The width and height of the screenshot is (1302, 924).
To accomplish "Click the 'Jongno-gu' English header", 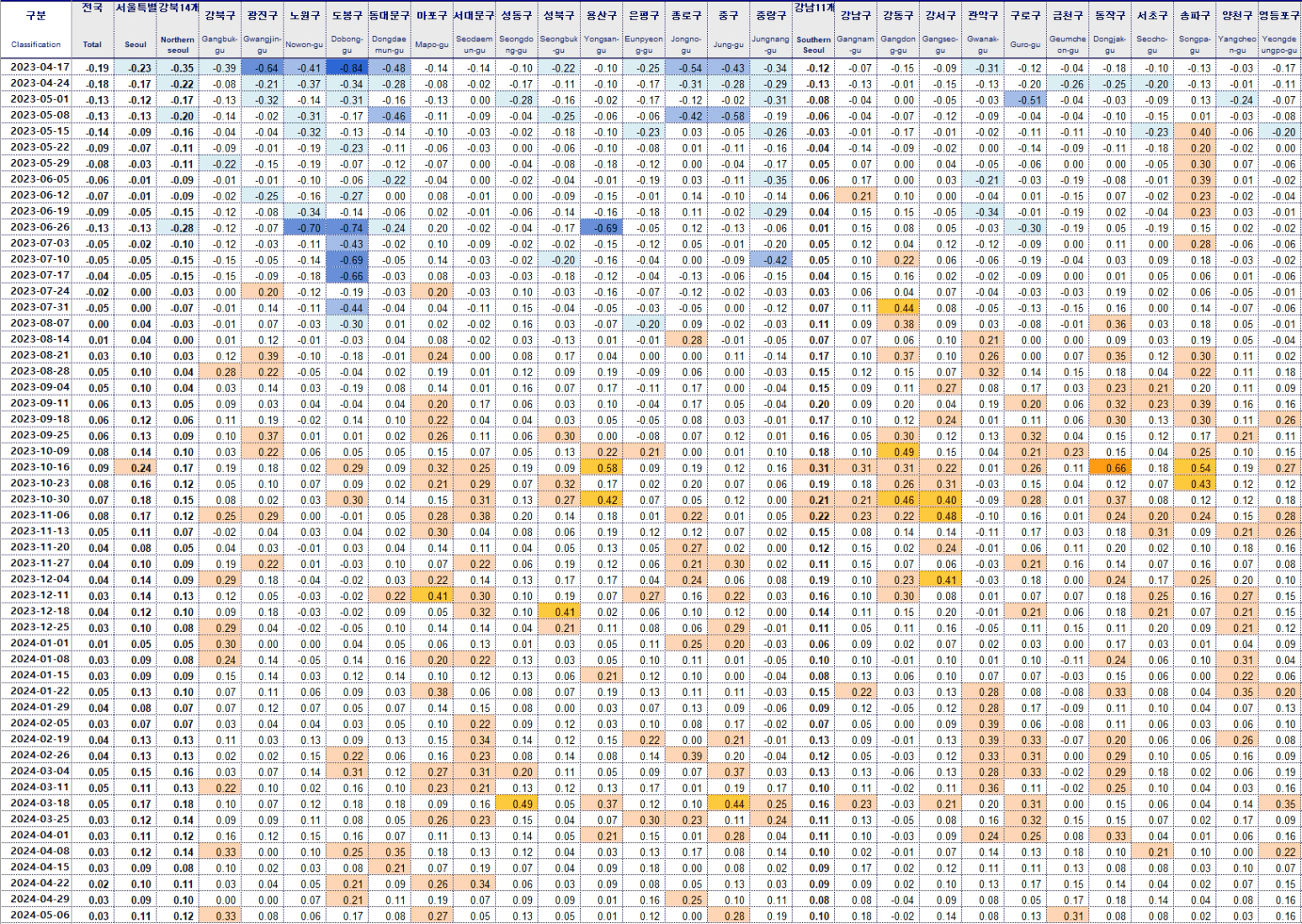I will tap(686, 45).
